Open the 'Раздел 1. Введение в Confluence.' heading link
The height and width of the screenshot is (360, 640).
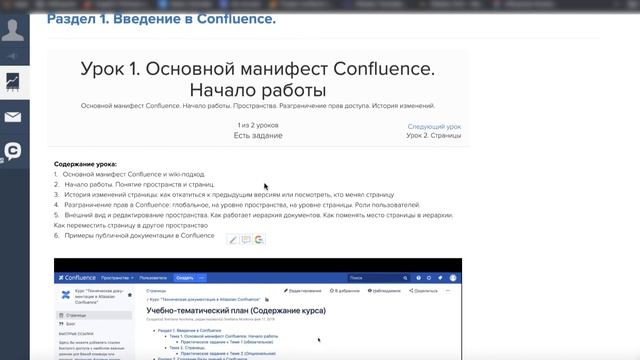[161, 19]
